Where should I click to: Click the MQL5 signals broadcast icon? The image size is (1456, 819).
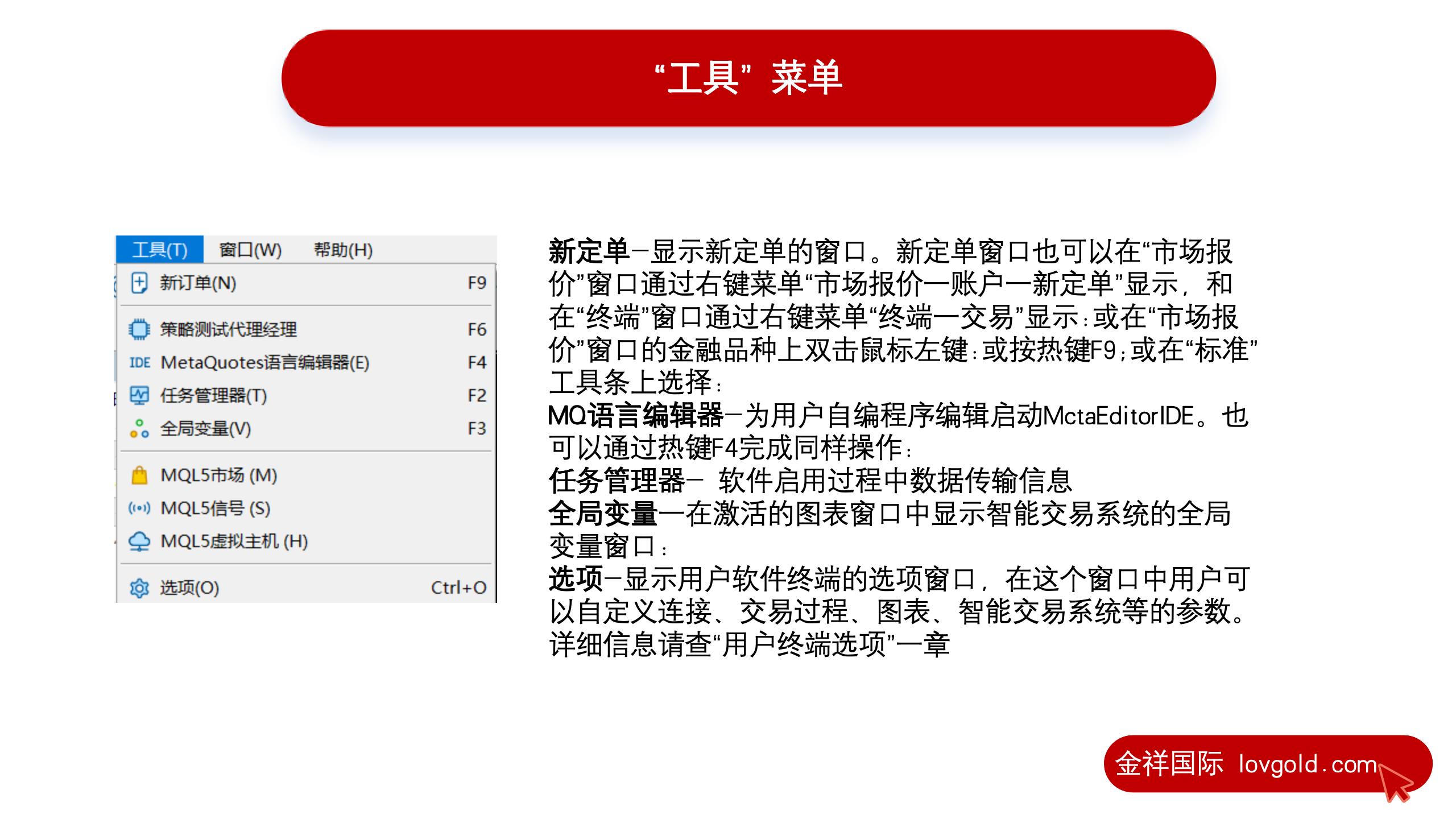click(x=139, y=508)
